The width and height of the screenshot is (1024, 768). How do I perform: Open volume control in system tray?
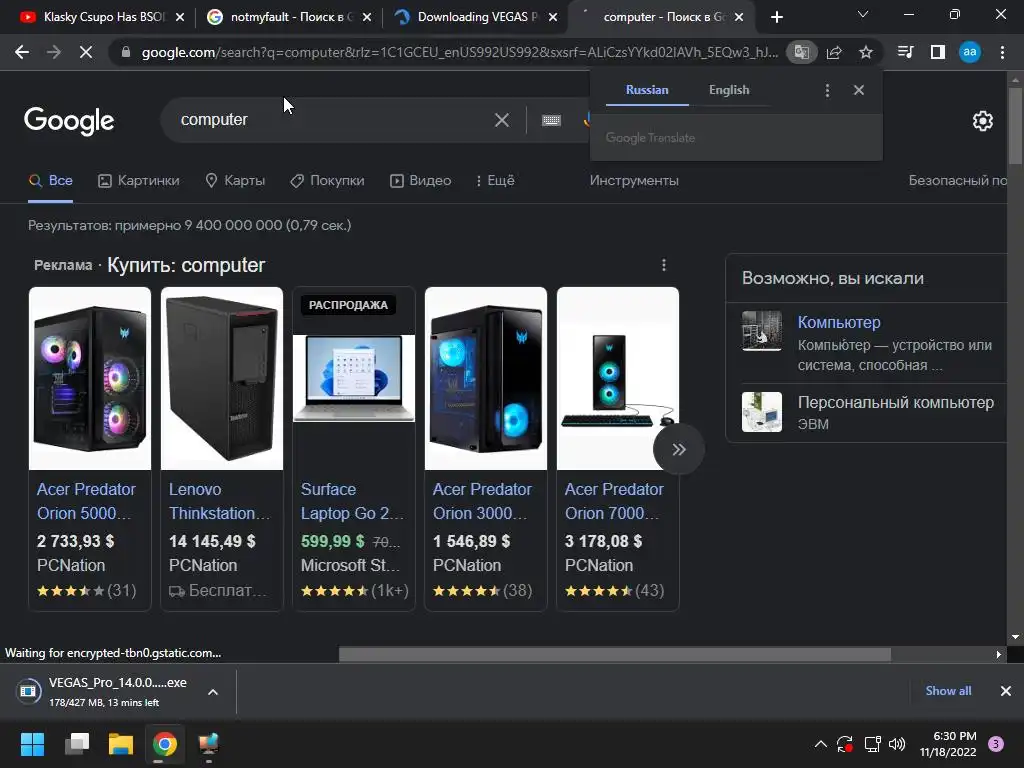(897, 744)
